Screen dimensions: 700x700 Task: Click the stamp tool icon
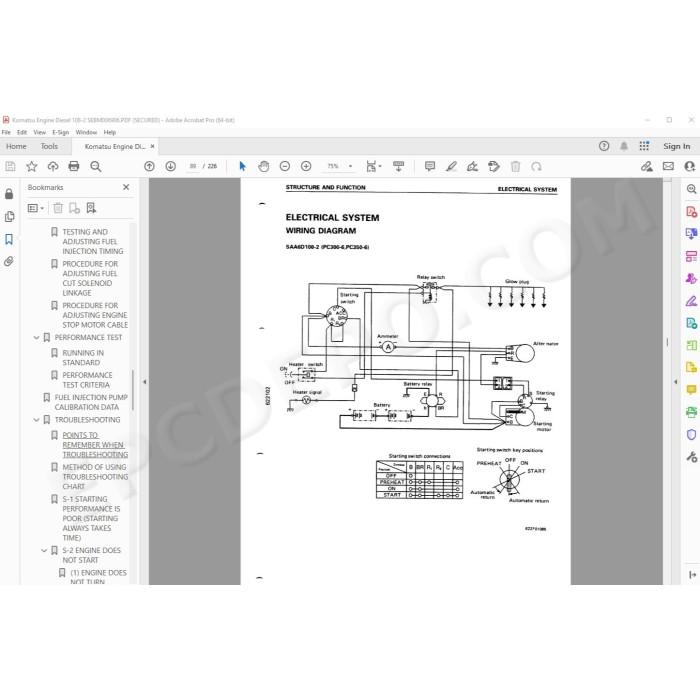(x=494, y=167)
